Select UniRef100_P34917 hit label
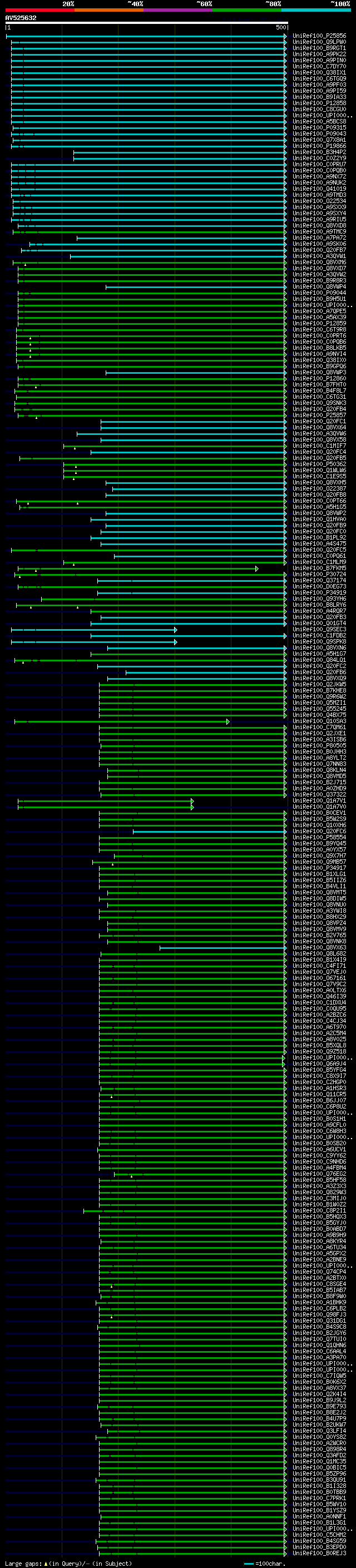The image size is (356, 1568). pyautogui.click(x=319, y=868)
